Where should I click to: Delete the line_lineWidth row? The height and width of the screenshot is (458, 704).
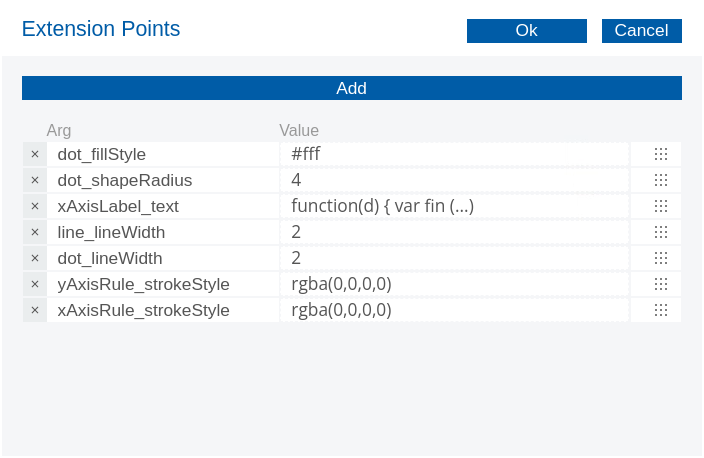[34, 232]
